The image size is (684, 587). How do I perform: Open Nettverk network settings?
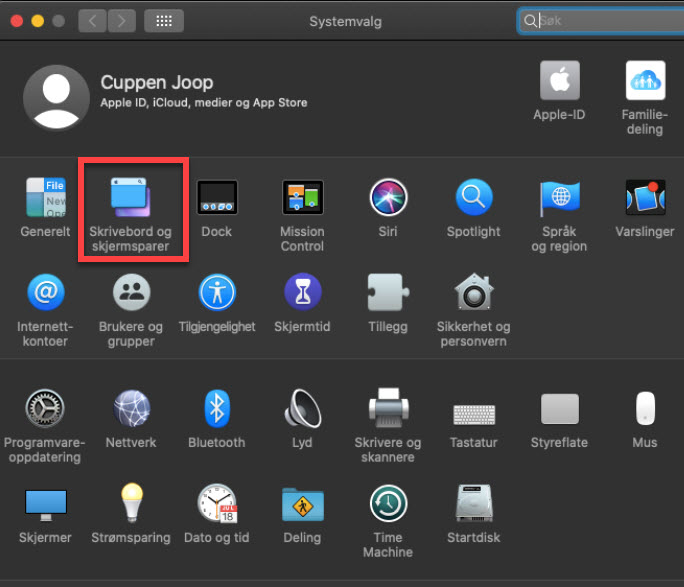pyautogui.click(x=130, y=409)
